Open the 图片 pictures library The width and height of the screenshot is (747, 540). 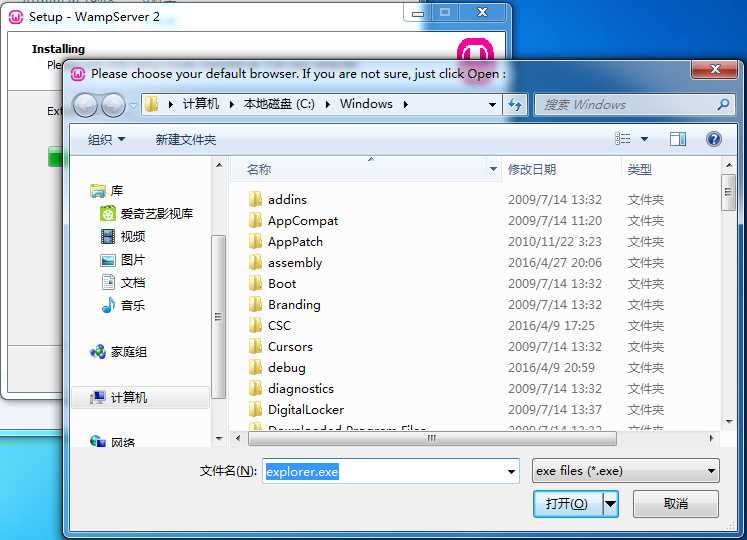coord(123,260)
